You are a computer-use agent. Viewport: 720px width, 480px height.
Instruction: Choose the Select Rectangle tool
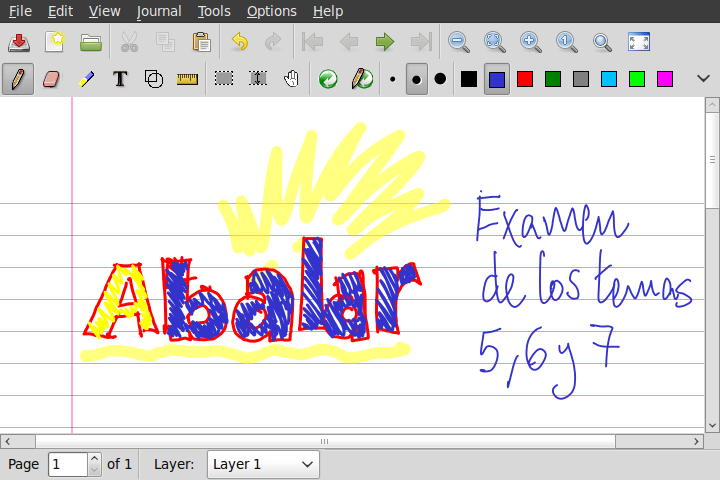pyautogui.click(x=224, y=79)
